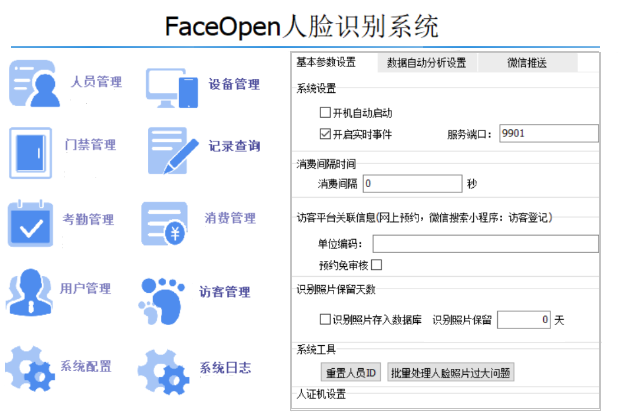Open the 设备管理 device management icon
Screen dimensions: 620x416
[172, 86]
